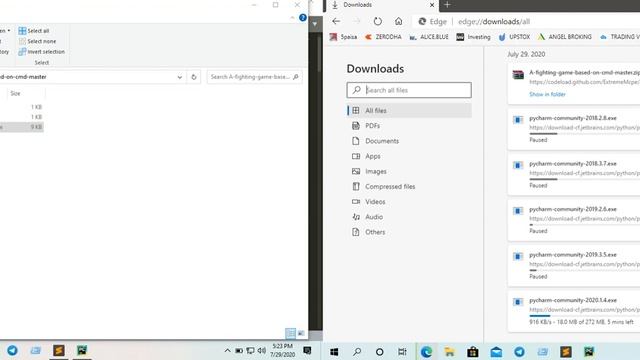Open the ALICE BLUE bookmark

pos(429,37)
